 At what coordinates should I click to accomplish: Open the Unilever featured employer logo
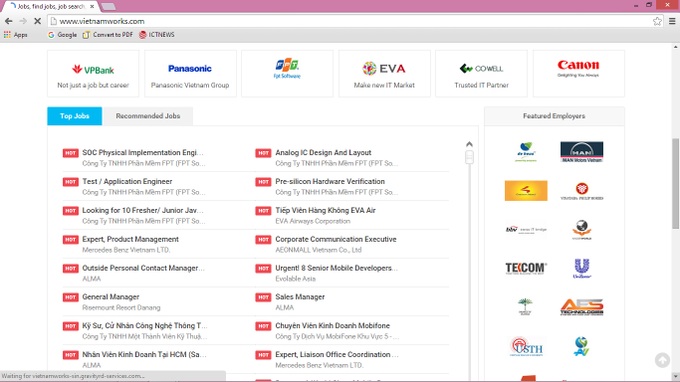[x=582, y=268]
